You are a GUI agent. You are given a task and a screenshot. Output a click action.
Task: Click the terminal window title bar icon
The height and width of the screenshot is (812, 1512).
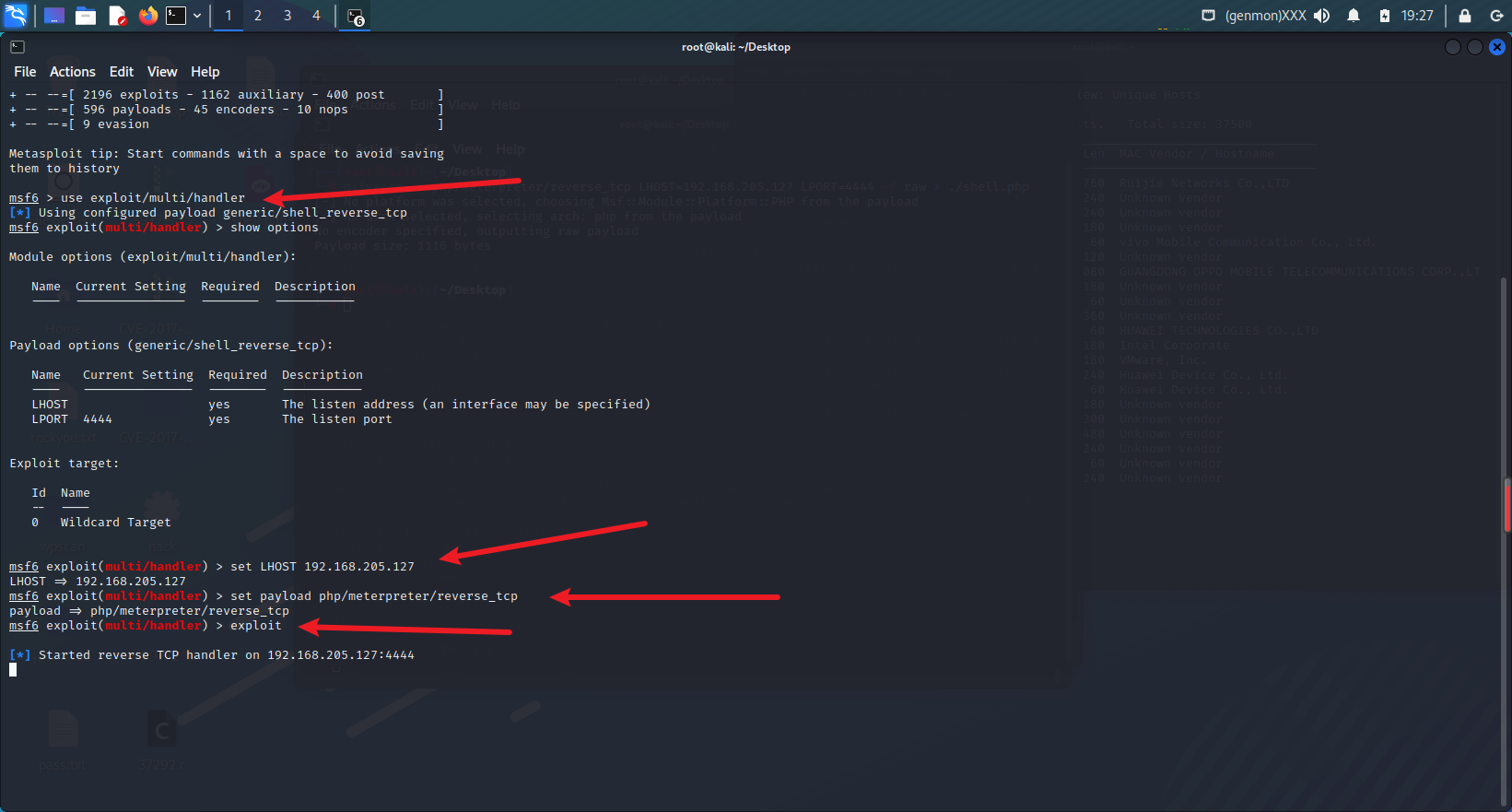pyautogui.click(x=18, y=47)
